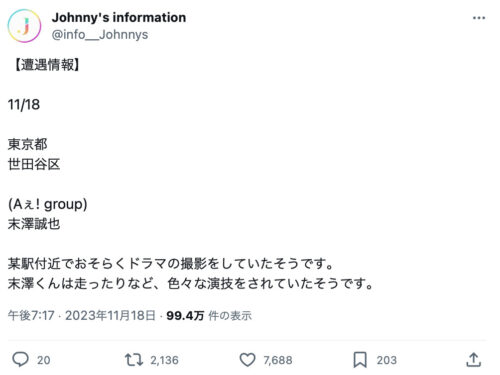Image resolution: width=500 pixels, height=375 pixels.
Task: Click the repost count 2,136
Action: click(164, 360)
